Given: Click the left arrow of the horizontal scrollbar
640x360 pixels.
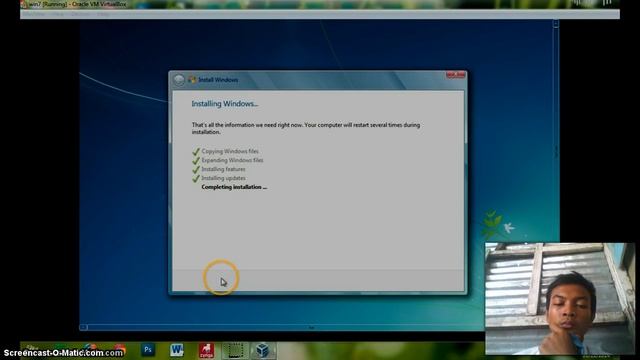Looking at the screenshot, I should 83,327.
